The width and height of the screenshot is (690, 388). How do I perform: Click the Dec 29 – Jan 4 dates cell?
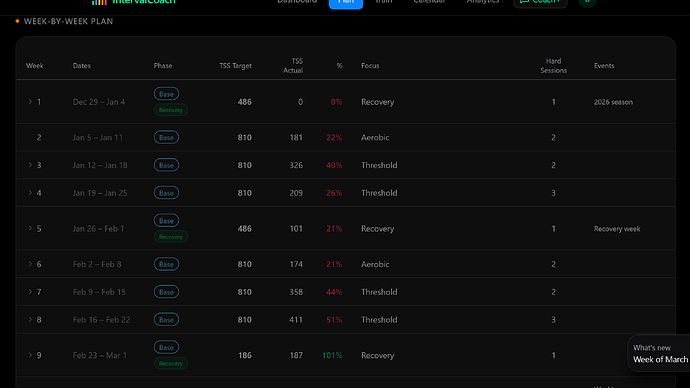[99, 102]
